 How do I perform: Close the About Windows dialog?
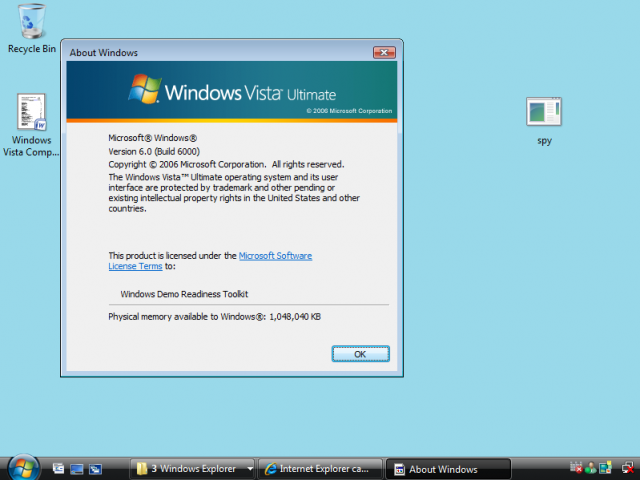(x=384, y=53)
